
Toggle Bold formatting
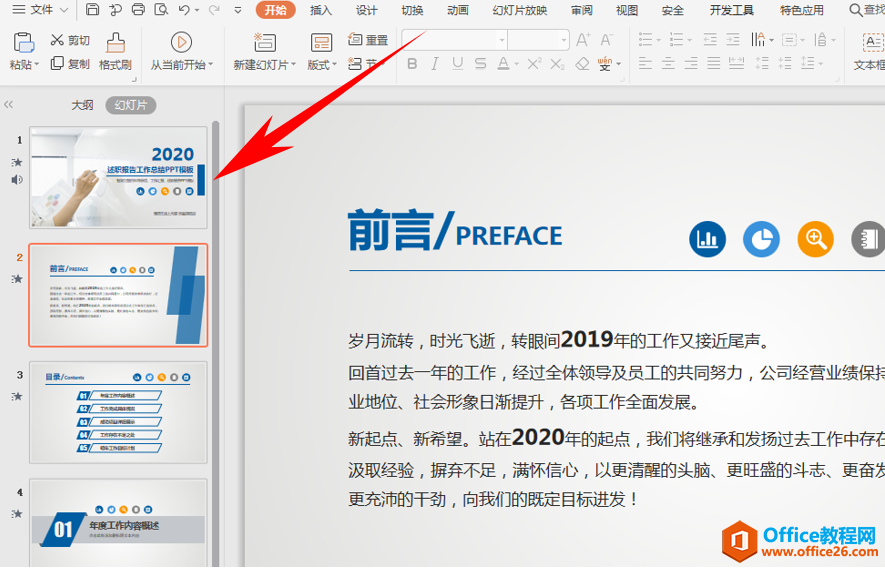pos(412,64)
